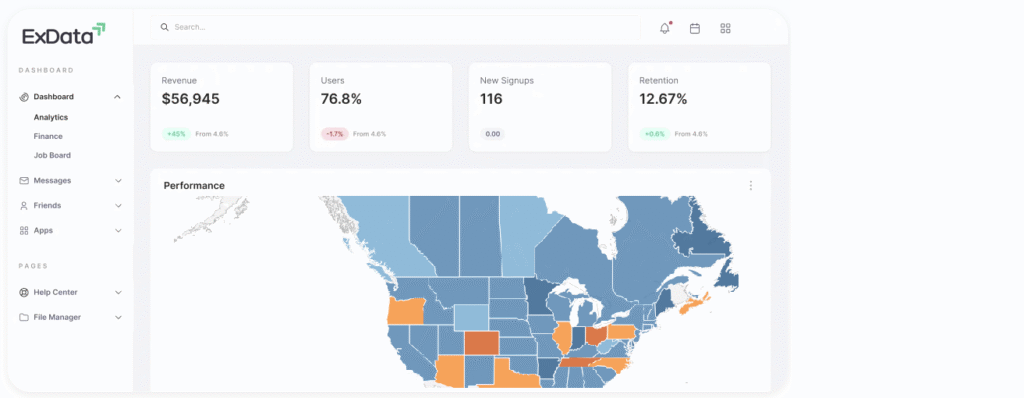1024x398 pixels.
Task: Collapse the Dashboard menu chevron
Action: point(118,97)
